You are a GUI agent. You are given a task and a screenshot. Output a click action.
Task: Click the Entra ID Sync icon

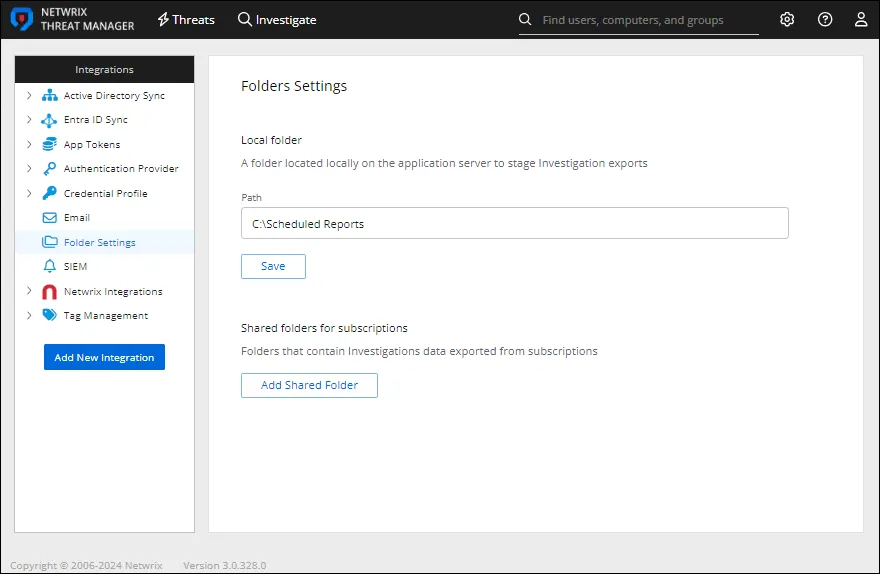pos(49,120)
